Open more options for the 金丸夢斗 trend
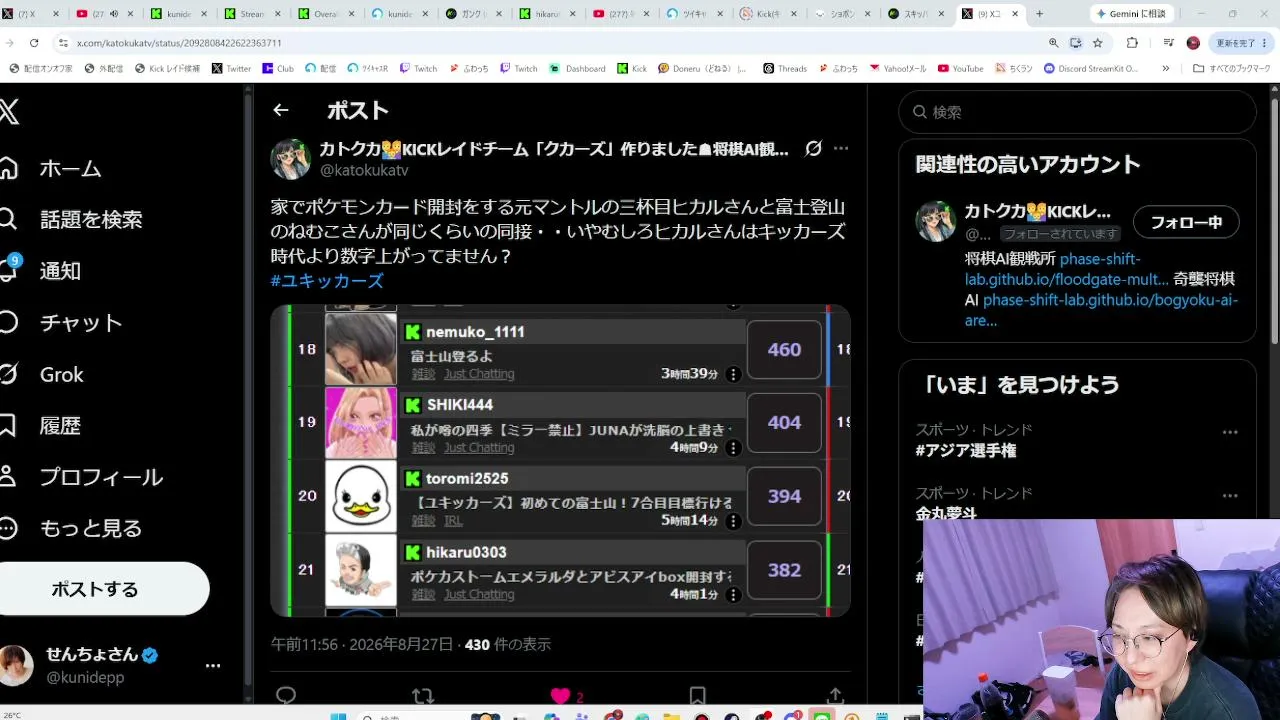The height and width of the screenshot is (720, 1280). [1230, 496]
